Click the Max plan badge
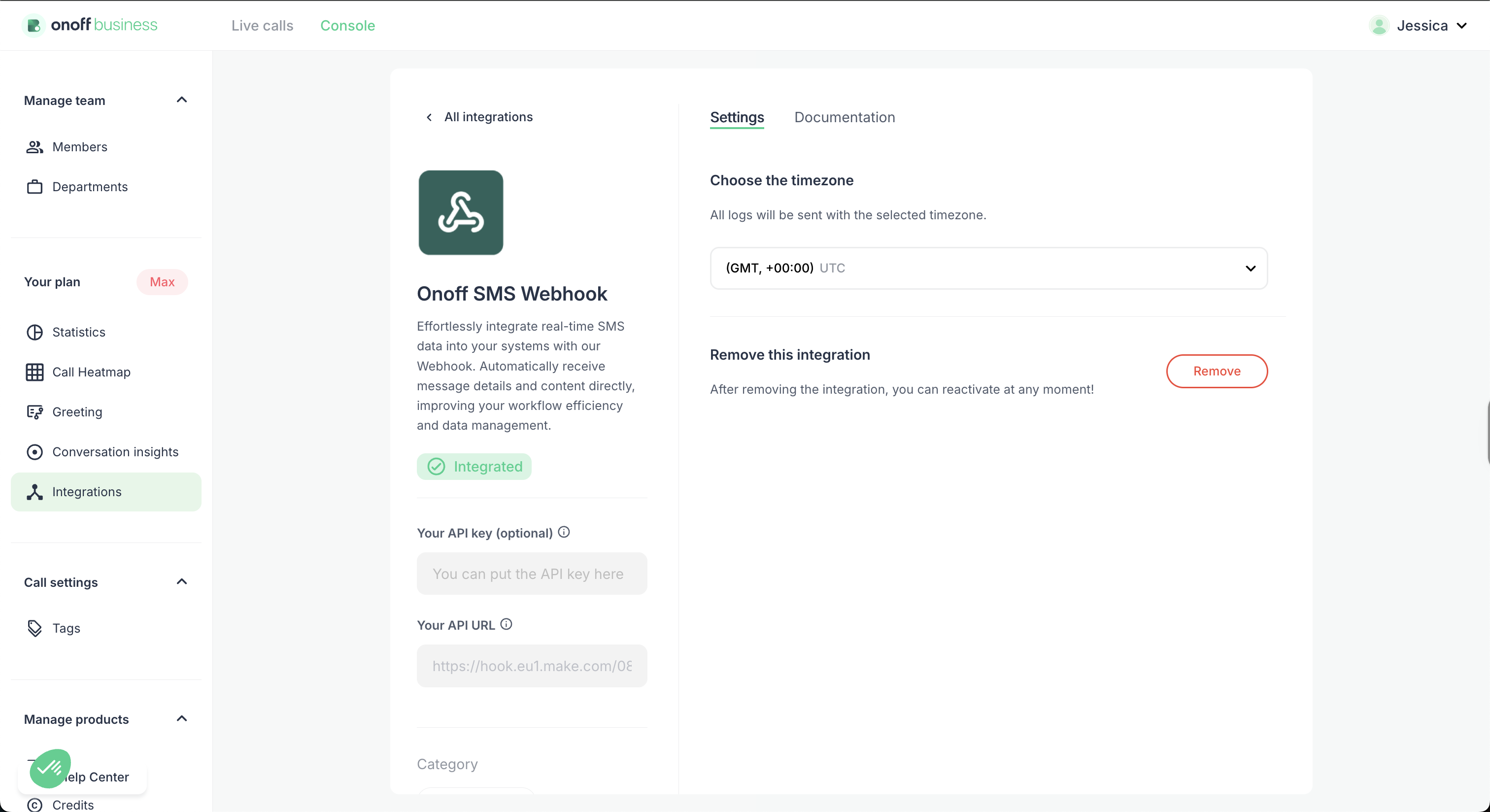 click(x=162, y=282)
